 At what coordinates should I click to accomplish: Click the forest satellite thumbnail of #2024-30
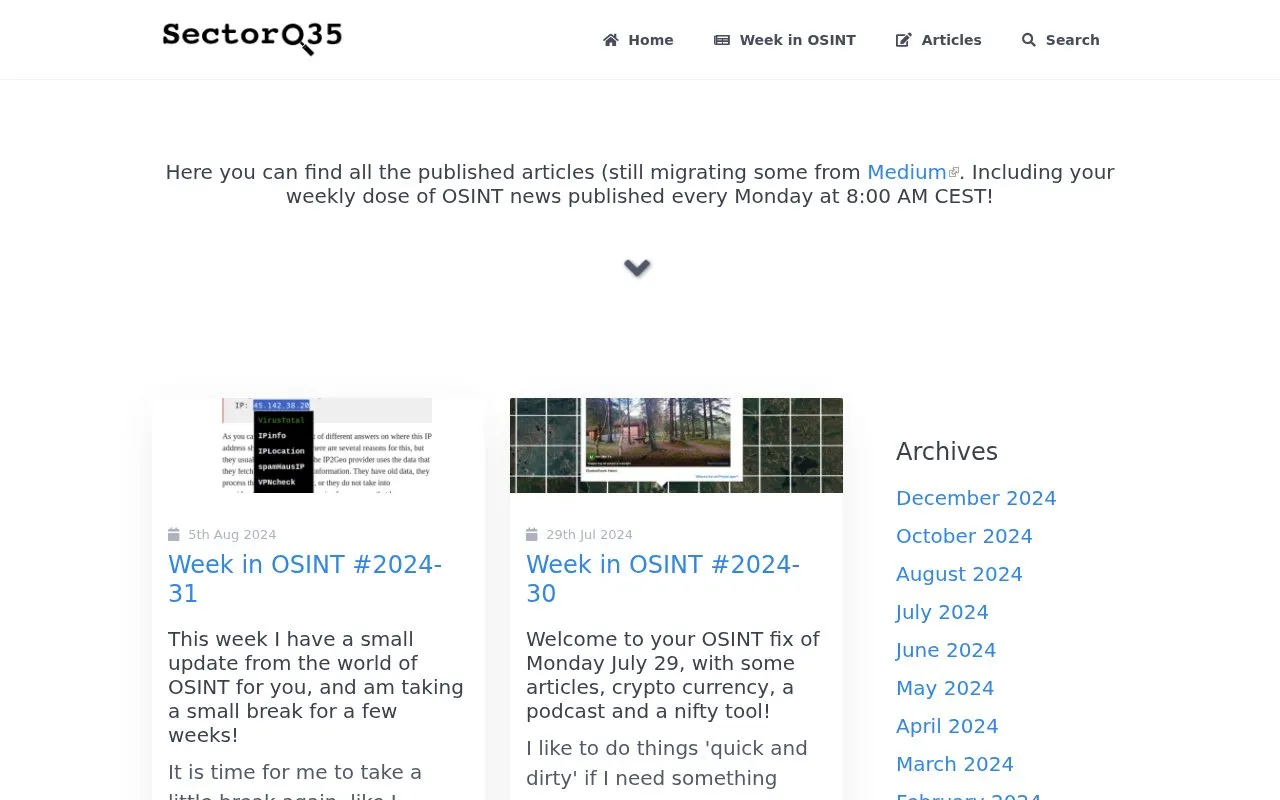(x=676, y=445)
